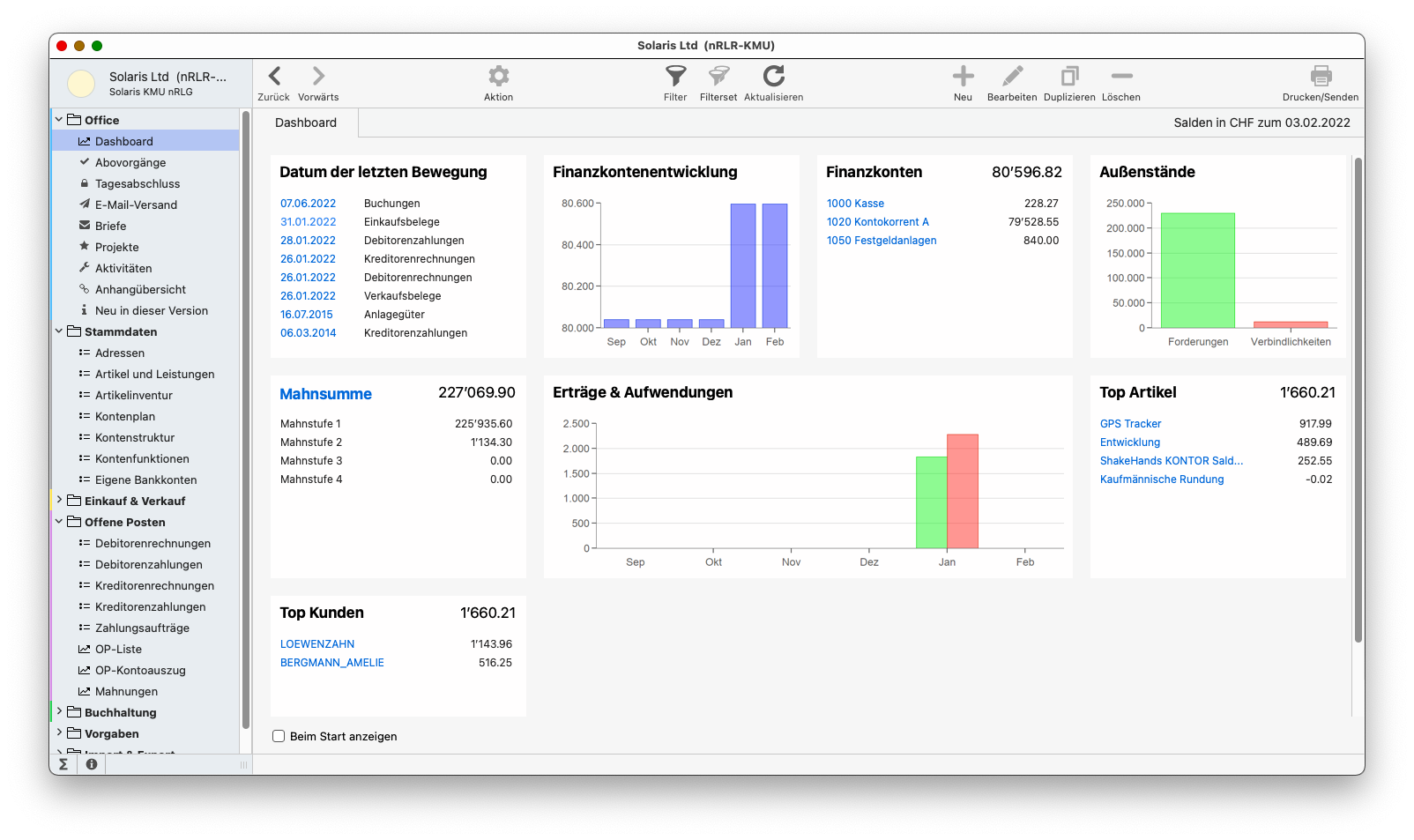The width and height of the screenshot is (1414, 840).
Task: Collapse the Office folder in sidebar
Action: tap(59, 120)
